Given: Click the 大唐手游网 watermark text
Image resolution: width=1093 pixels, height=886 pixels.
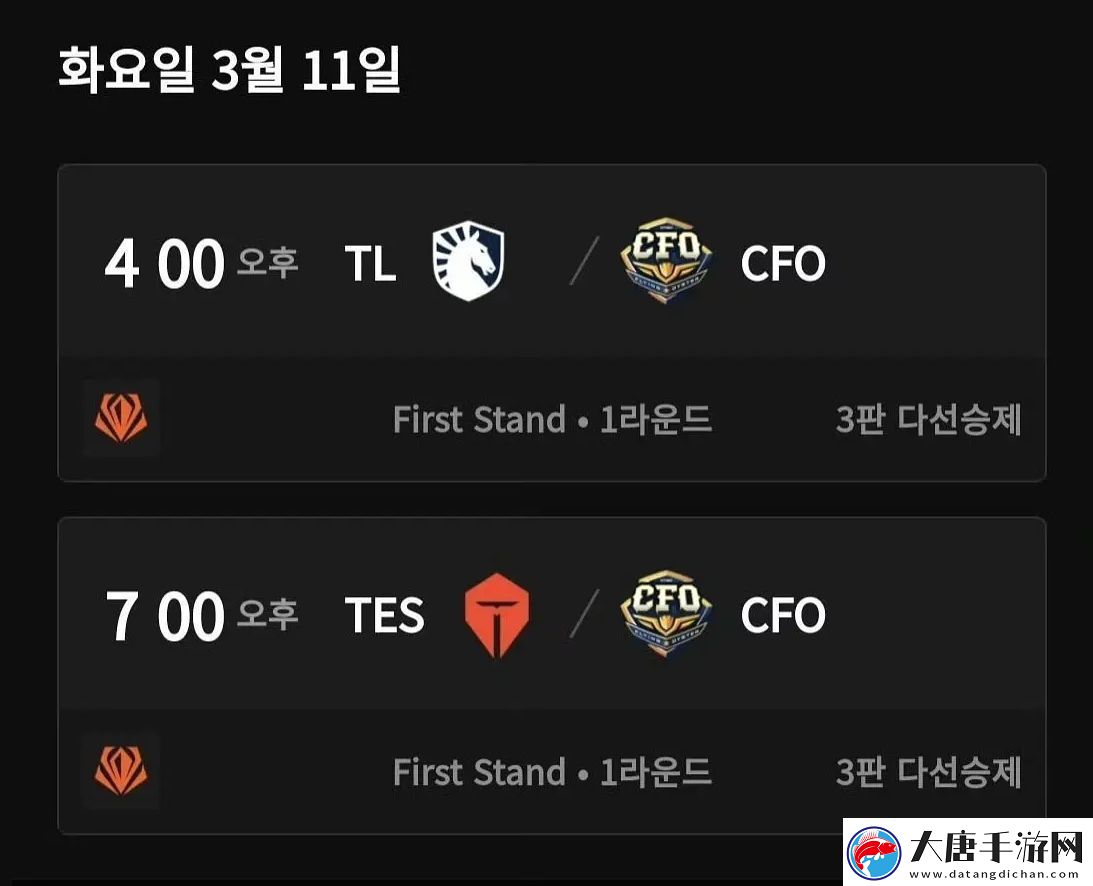Looking at the screenshot, I should pos(995,846).
